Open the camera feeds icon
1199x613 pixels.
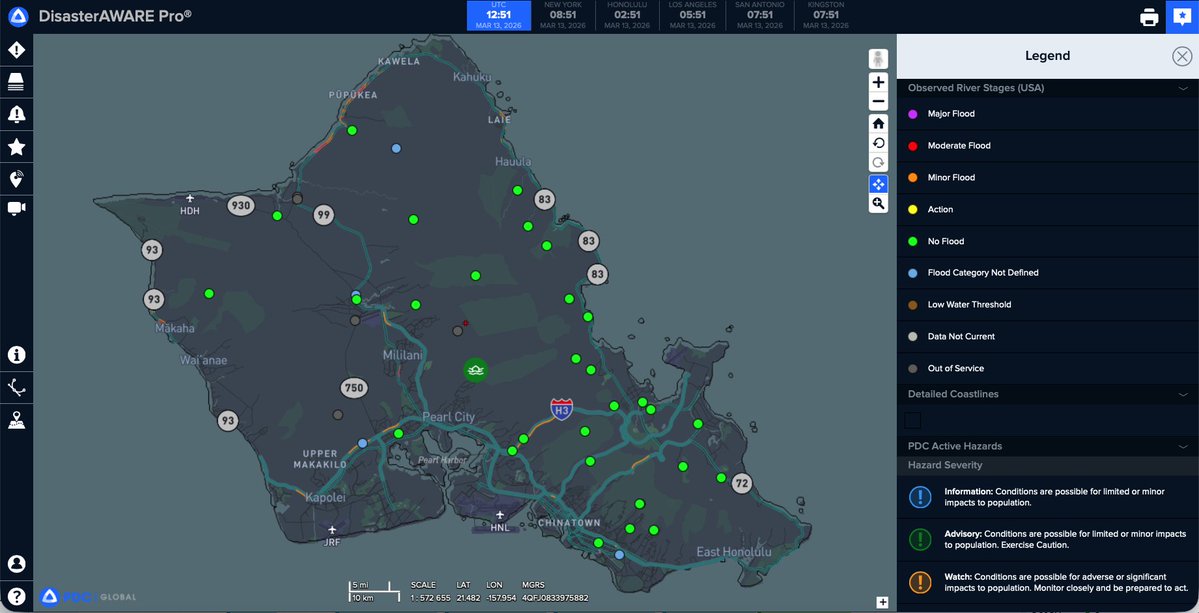tap(17, 208)
